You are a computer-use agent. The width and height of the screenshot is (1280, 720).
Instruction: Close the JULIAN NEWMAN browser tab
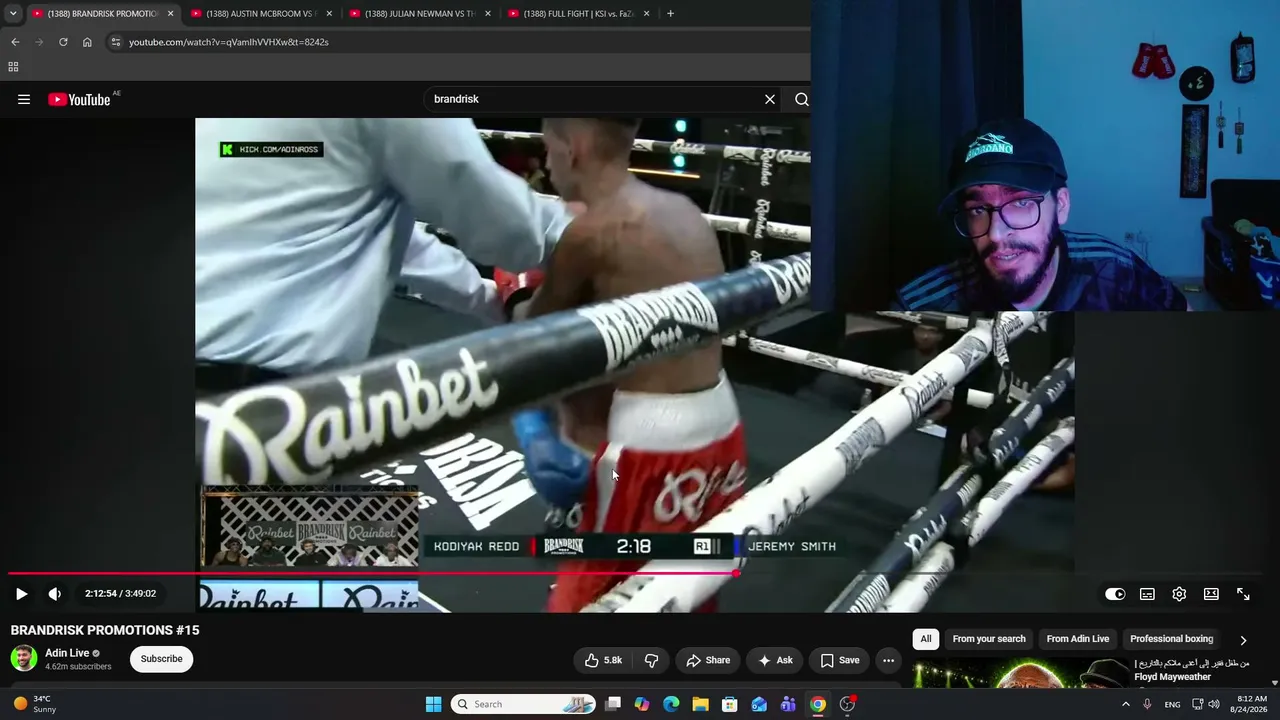point(488,14)
